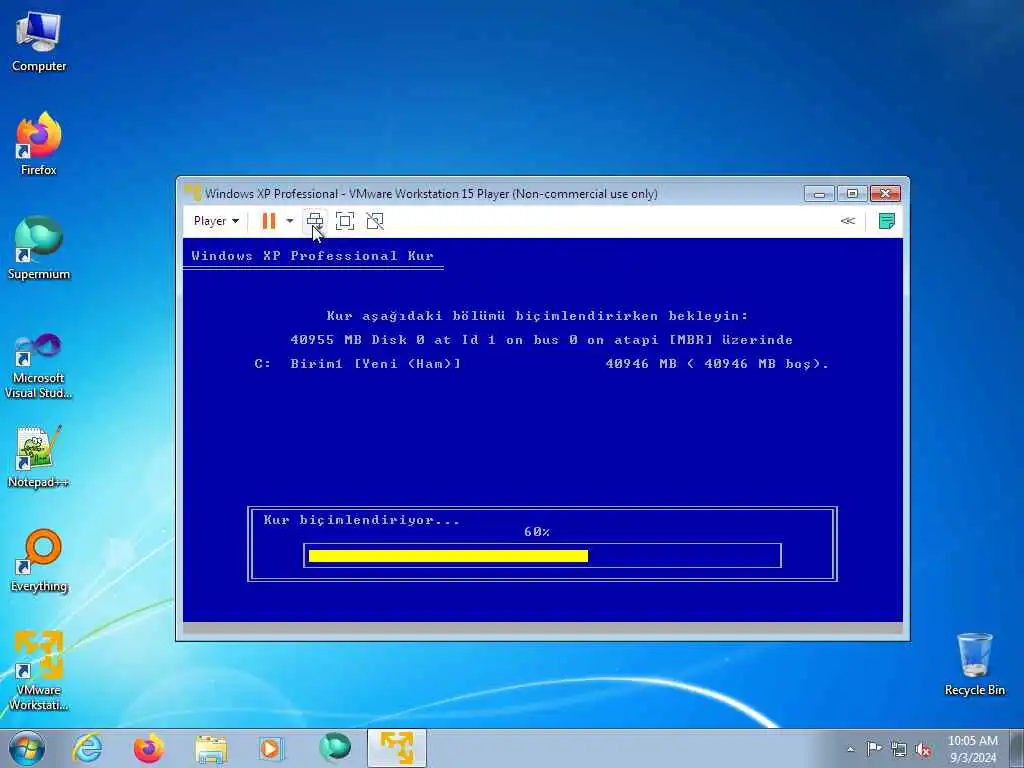Click the Show Desktop strip beside the clock
This screenshot has height=768, width=1024.
[1017, 749]
